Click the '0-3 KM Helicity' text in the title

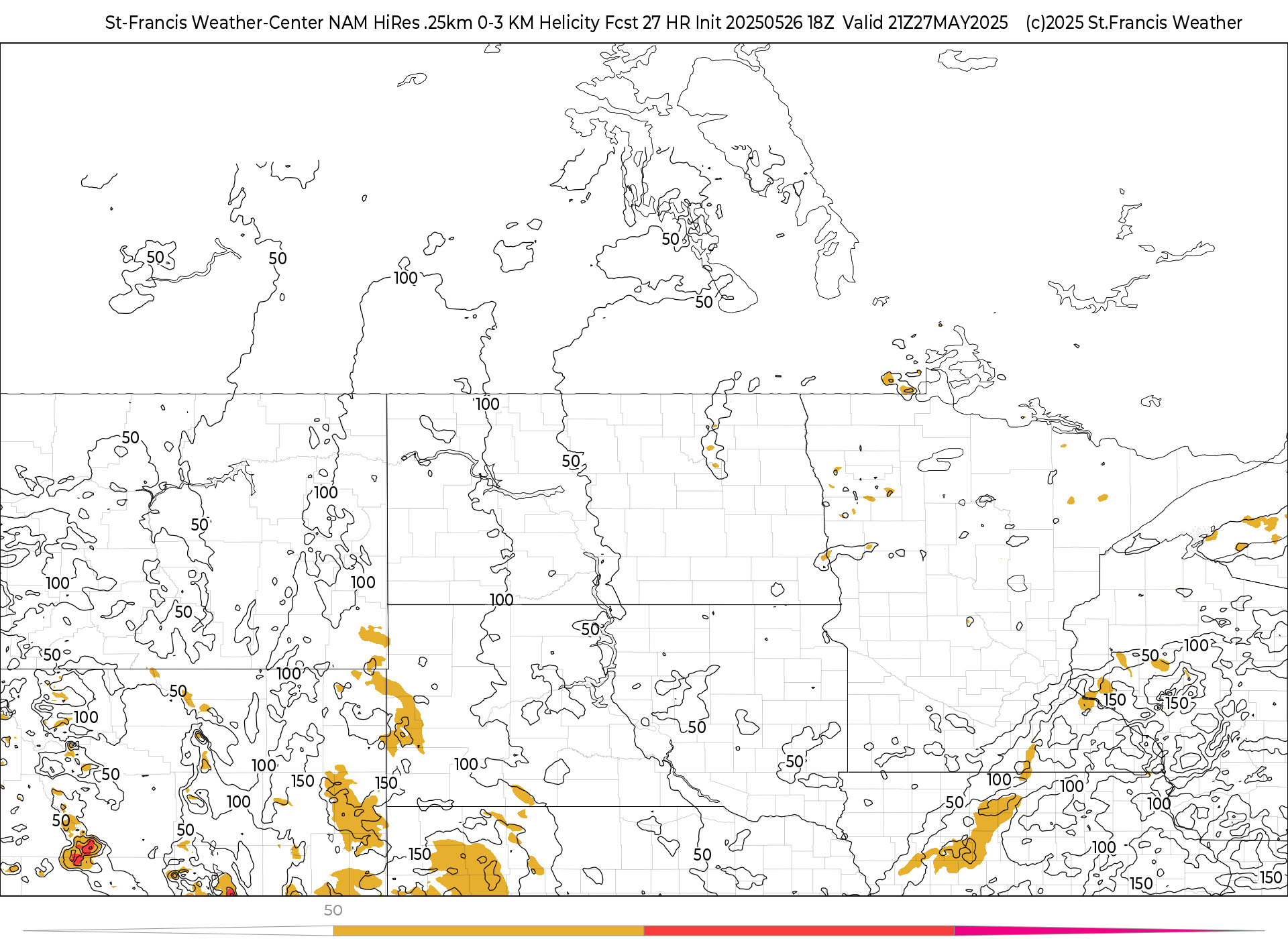coord(539,23)
